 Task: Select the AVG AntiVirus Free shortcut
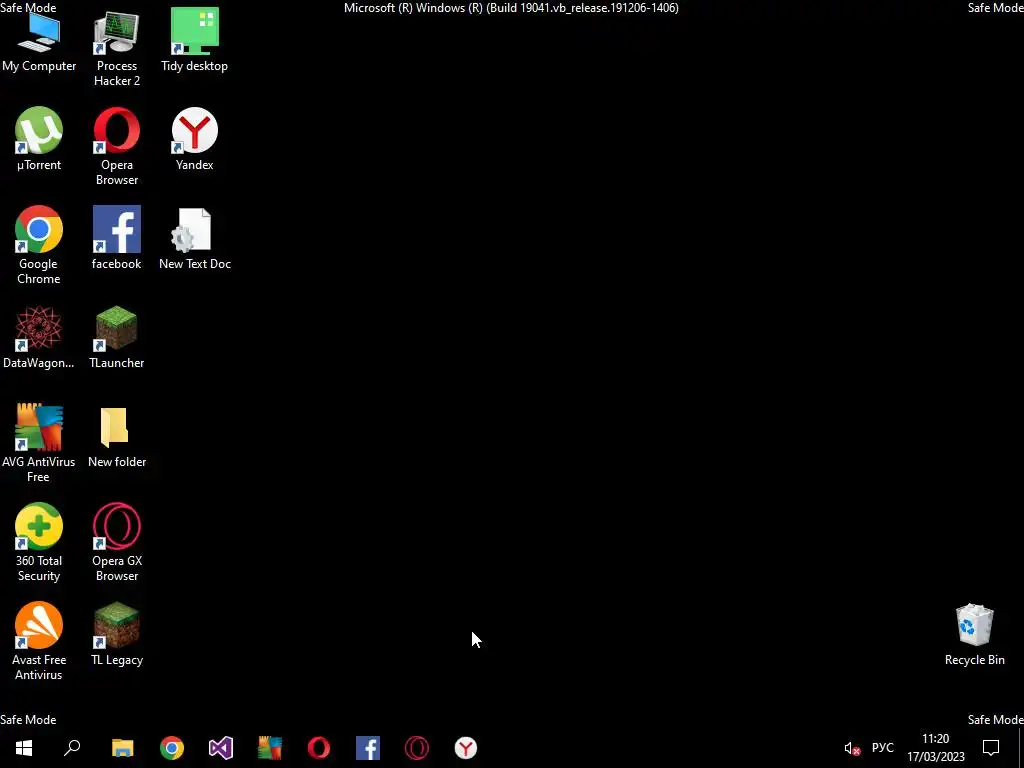pyautogui.click(x=39, y=443)
